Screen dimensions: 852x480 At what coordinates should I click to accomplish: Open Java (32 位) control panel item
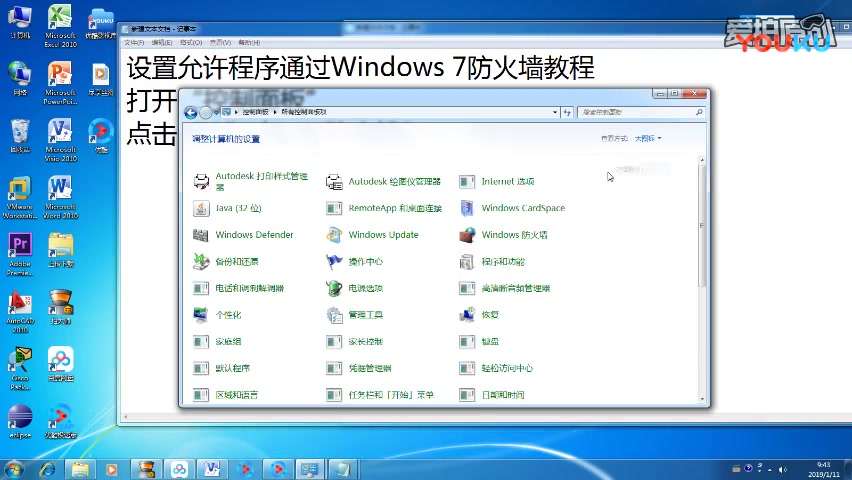pos(227,208)
